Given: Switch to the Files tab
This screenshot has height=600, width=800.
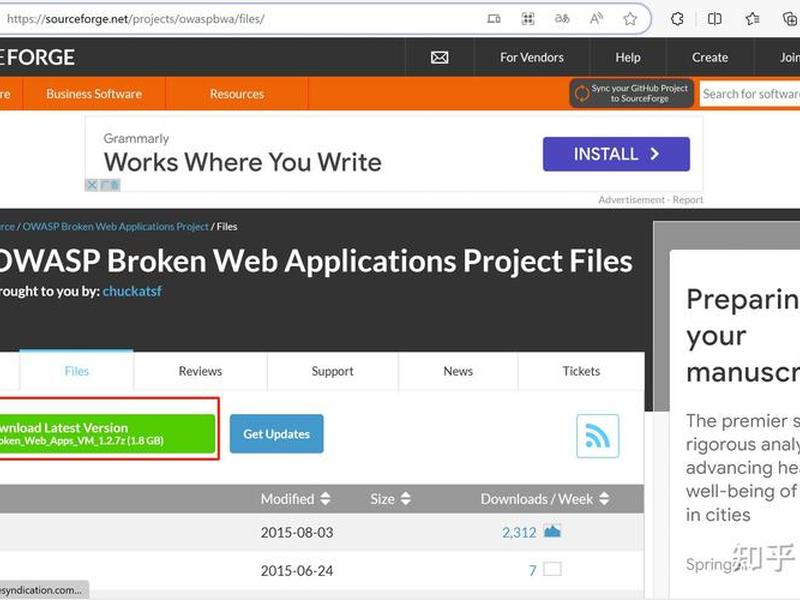Looking at the screenshot, I should click(77, 371).
